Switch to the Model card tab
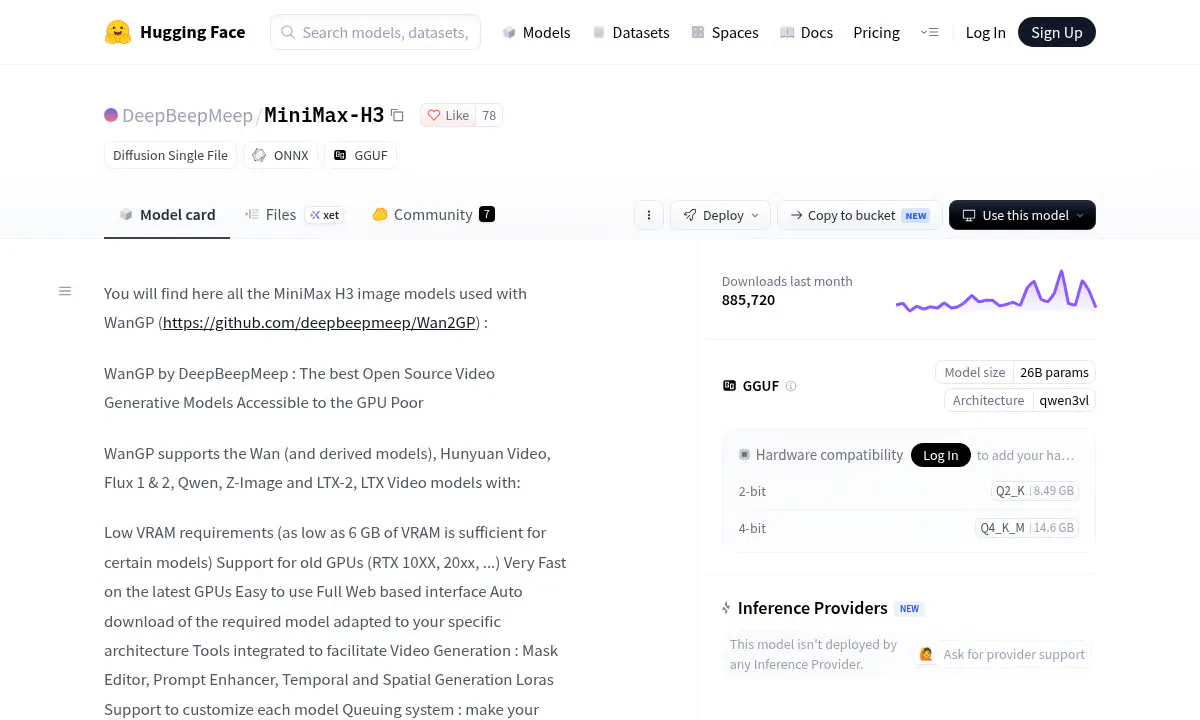The height and width of the screenshot is (720, 1200). tap(167, 214)
